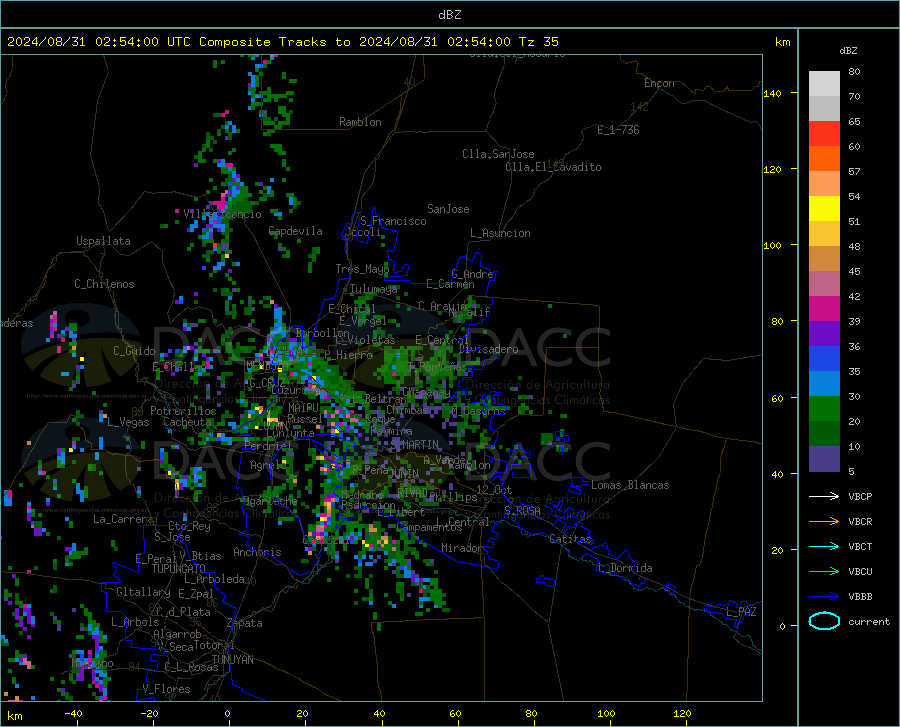
Task: Click the 'Anchoris' map label
Action: [x=257, y=552]
